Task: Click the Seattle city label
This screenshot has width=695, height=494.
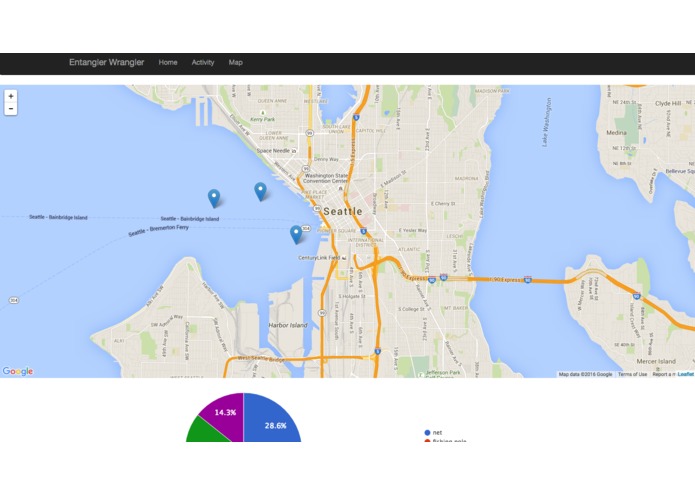Action: pos(343,211)
